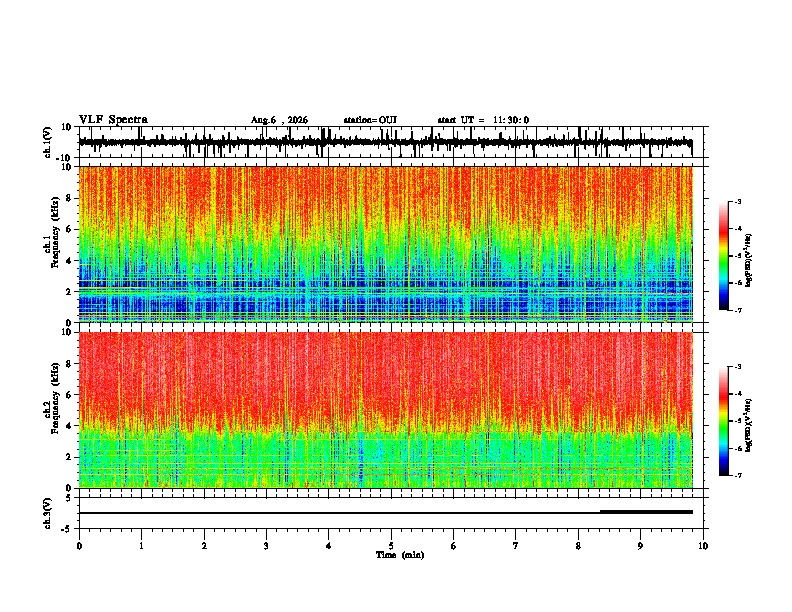Click the '-3' label on ch.2 color scale

click(737, 367)
